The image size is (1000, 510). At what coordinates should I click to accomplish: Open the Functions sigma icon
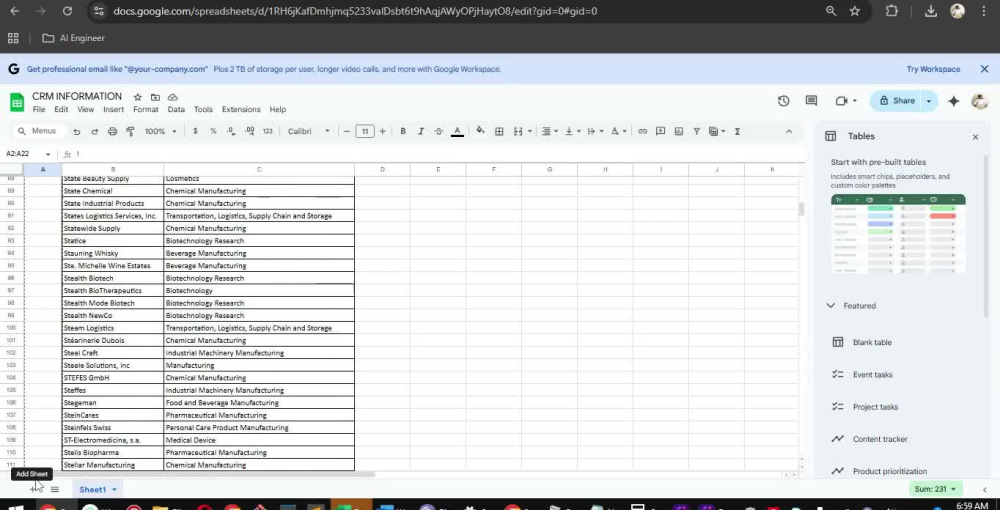point(737,131)
